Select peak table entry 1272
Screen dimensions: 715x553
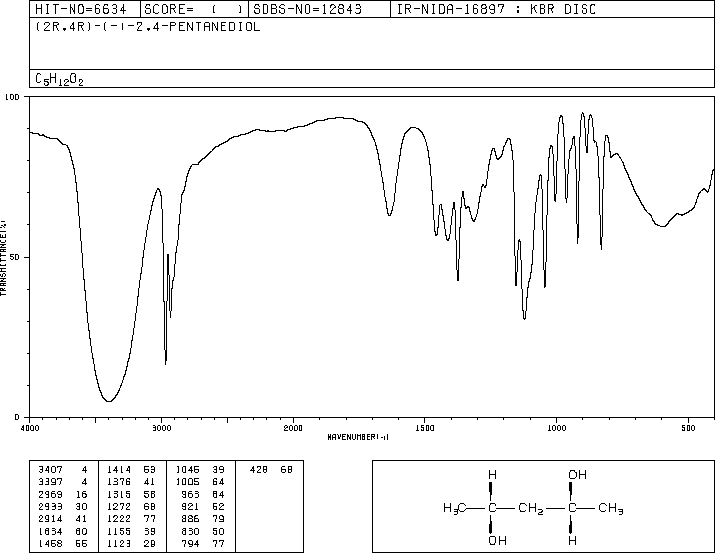point(119,506)
